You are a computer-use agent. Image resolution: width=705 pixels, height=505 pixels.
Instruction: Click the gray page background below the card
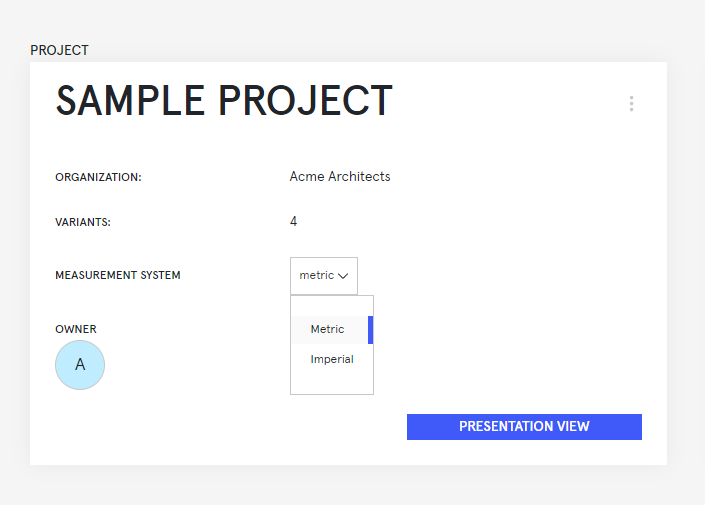point(350,486)
